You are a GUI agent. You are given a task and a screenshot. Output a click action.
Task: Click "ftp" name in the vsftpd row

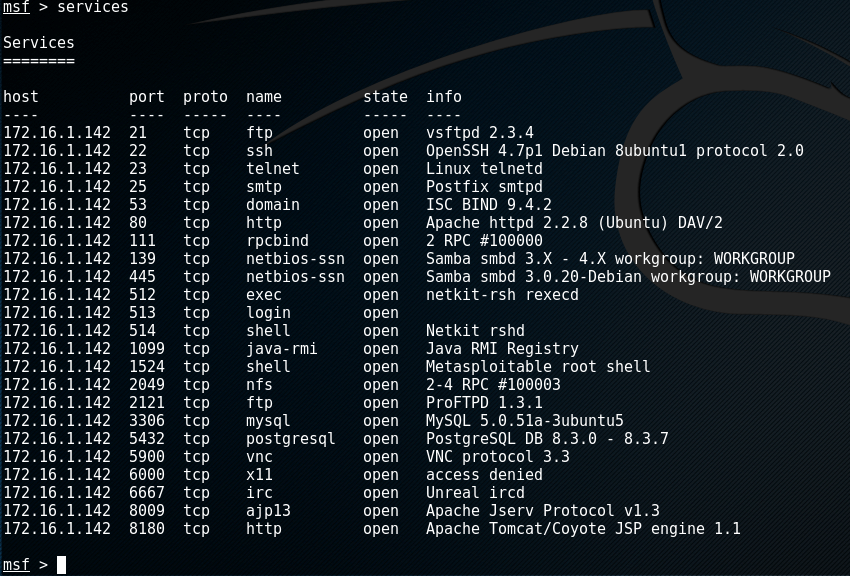pyautogui.click(x=259, y=133)
